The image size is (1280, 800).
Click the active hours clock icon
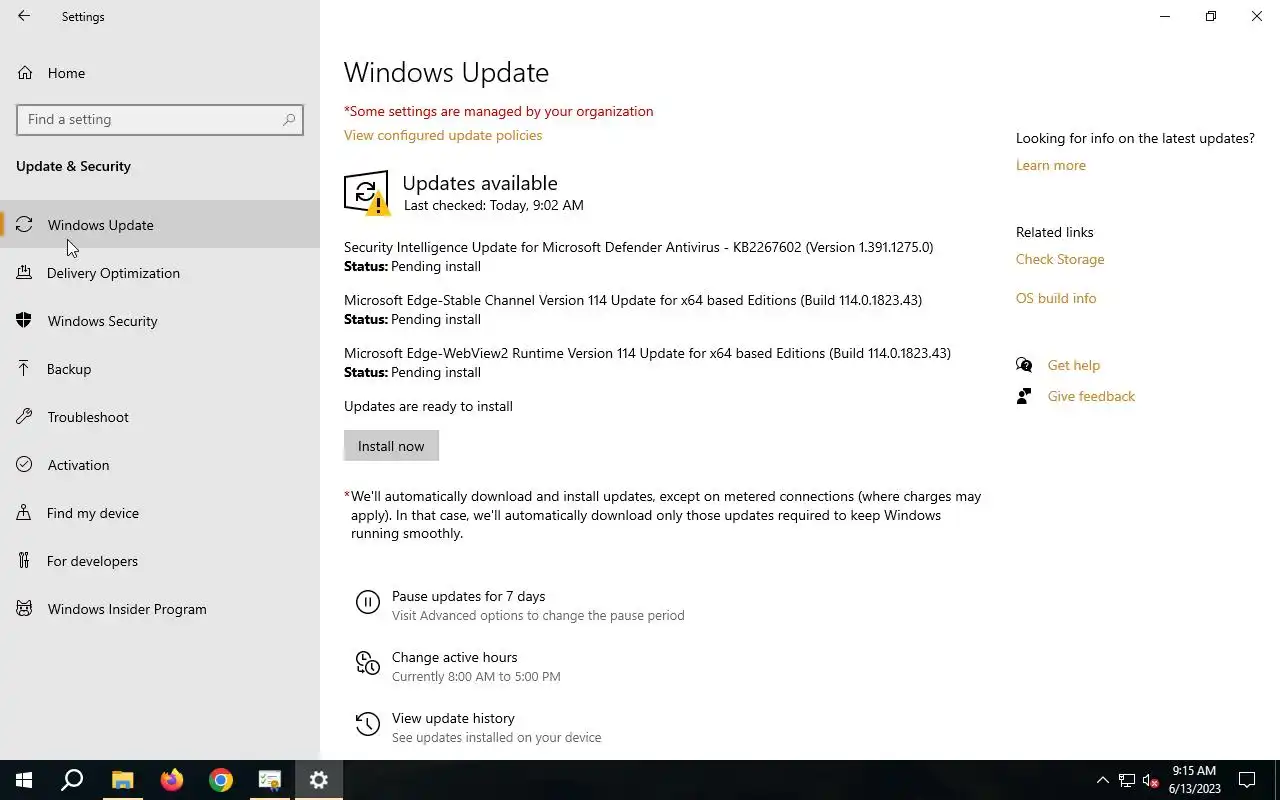[x=368, y=663]
